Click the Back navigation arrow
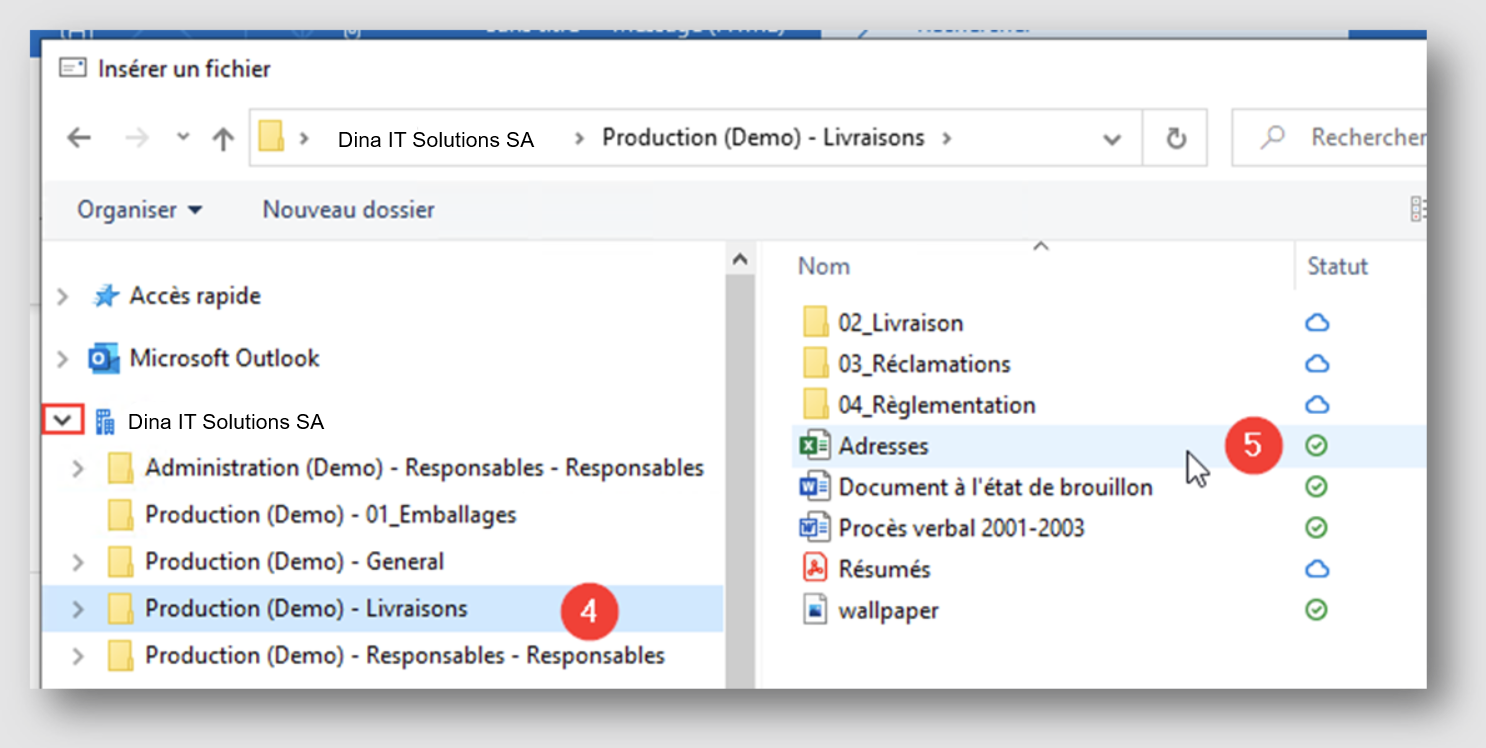 pos(79,138)
